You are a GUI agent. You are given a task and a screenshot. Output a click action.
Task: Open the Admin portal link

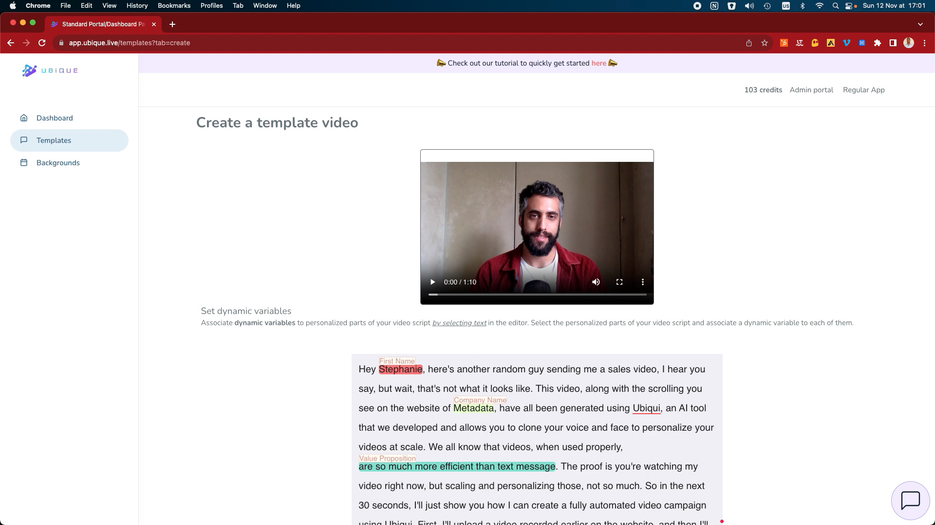point(811,90)
